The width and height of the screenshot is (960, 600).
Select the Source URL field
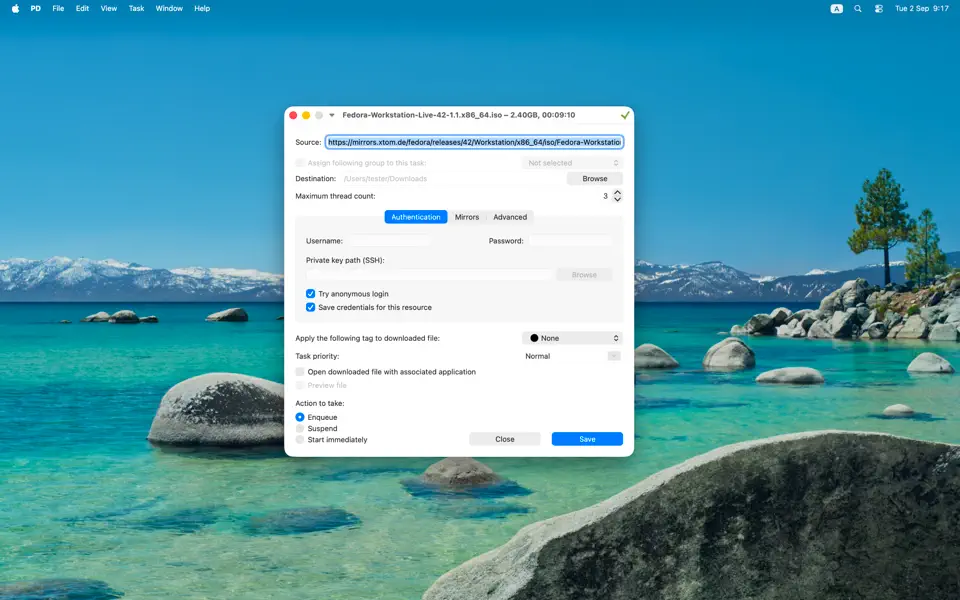(473, 141)
